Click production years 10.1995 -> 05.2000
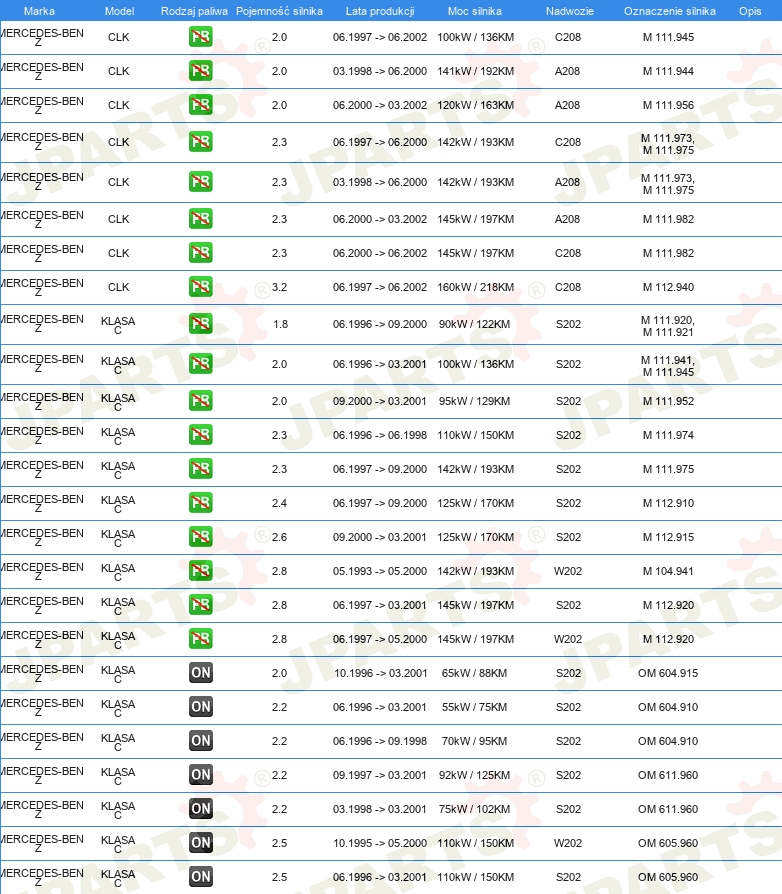The height and width of the screenshot is (894, 782). tap(380, 843)
